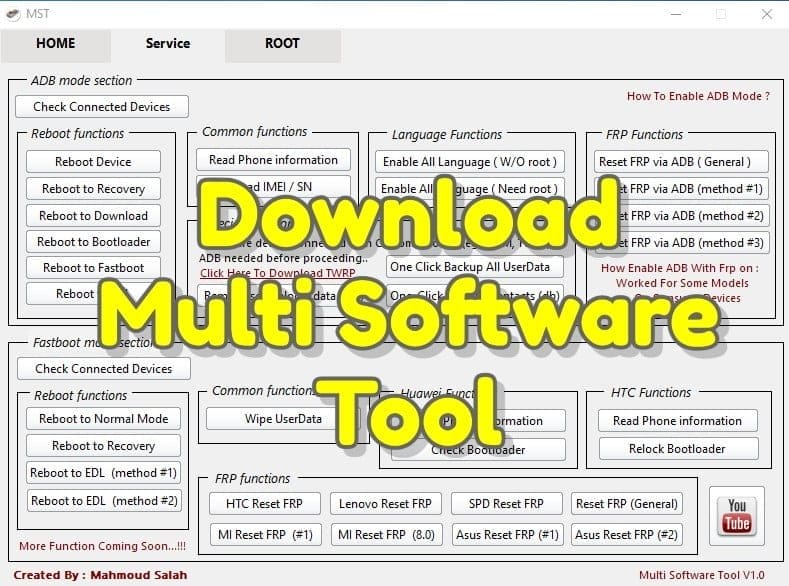
Task: Click Asus Reset FRP (#1) button
Action: [x=508, y=535]
